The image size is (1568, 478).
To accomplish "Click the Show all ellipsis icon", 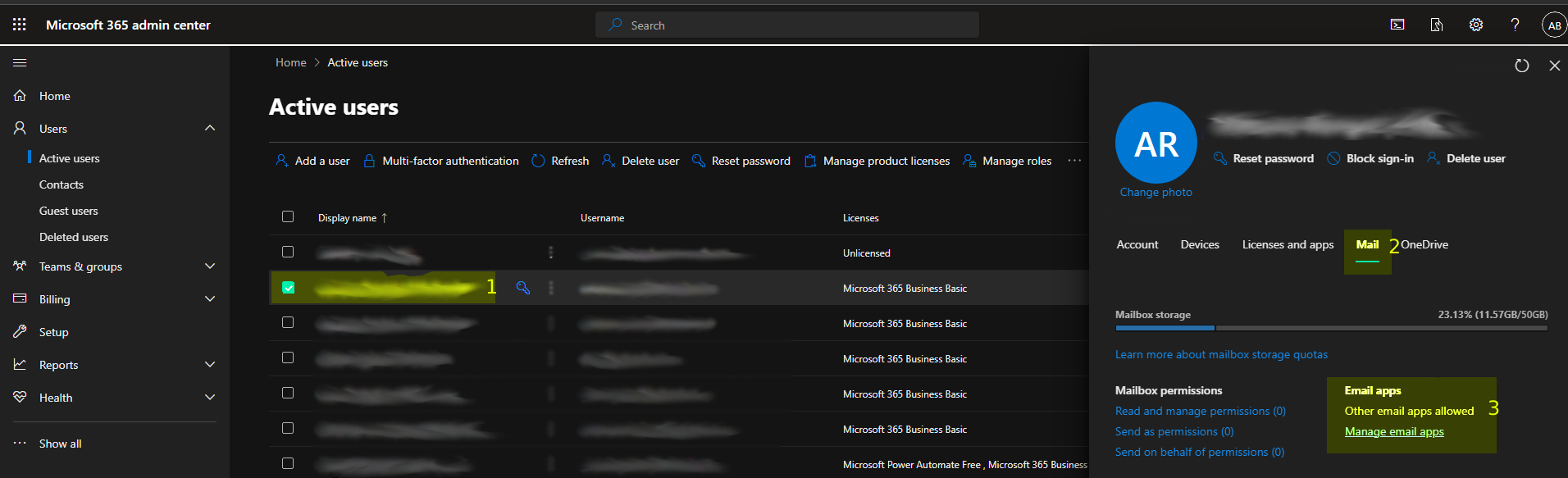I will (x=21, y=443).
